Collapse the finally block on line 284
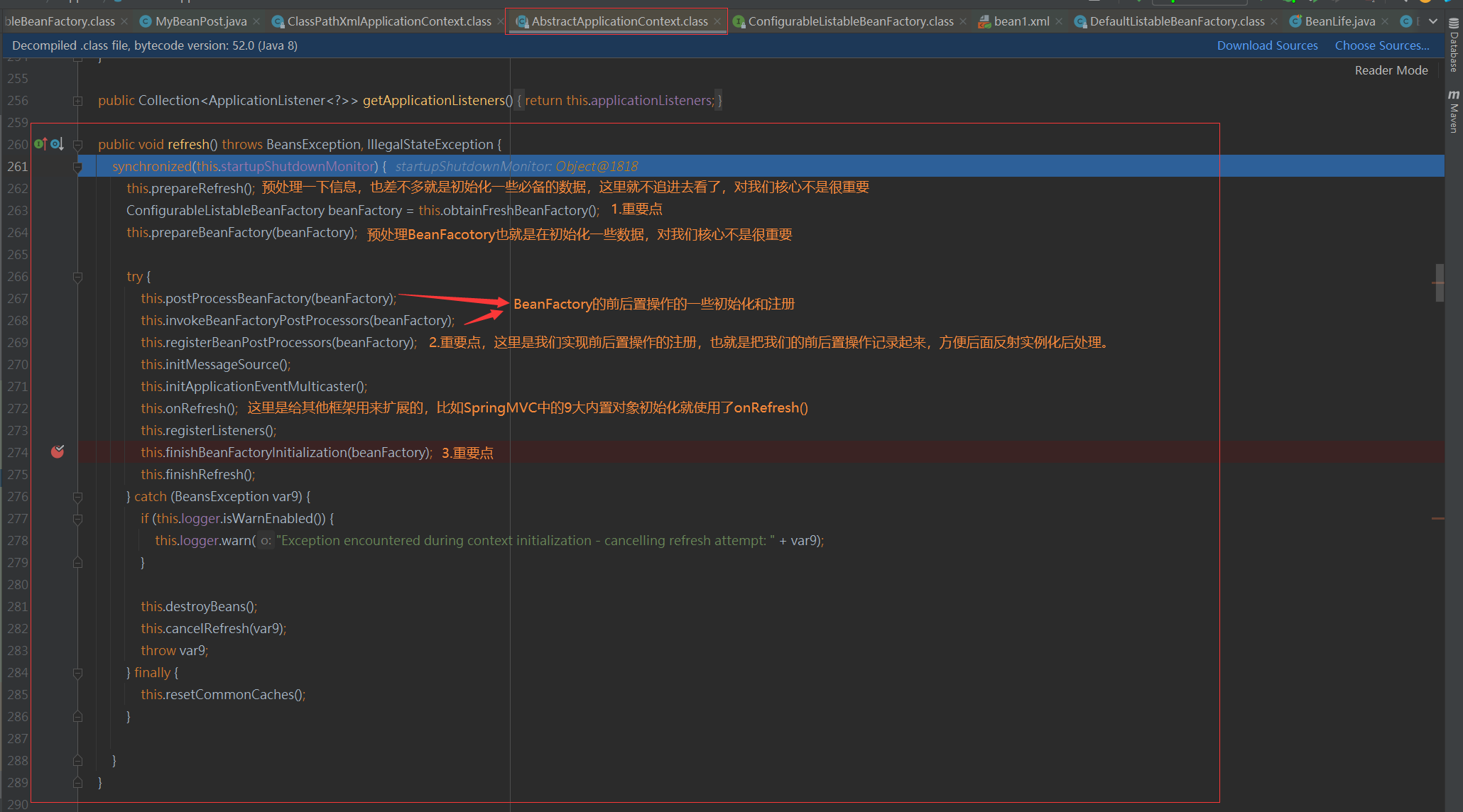Image resolution: width=1463 pixels, height=812 pixels. tap(77, 673)
